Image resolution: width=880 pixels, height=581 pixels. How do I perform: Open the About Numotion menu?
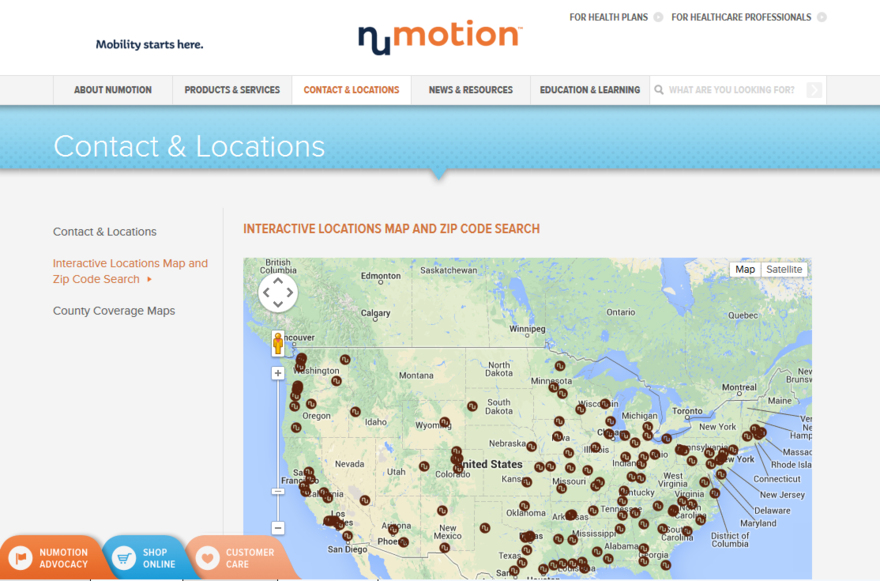point(113,90)
